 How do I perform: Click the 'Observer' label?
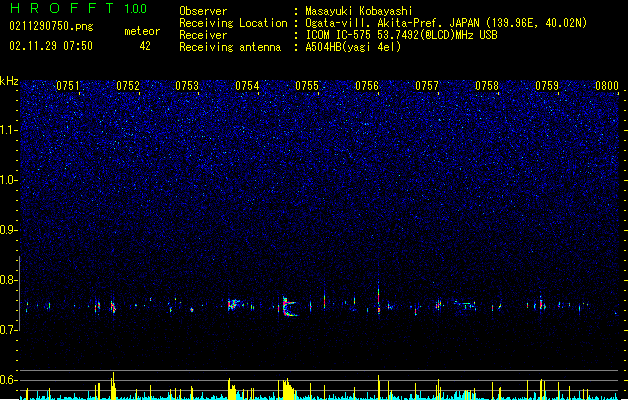pyautogui.click(x=203, y=11)
